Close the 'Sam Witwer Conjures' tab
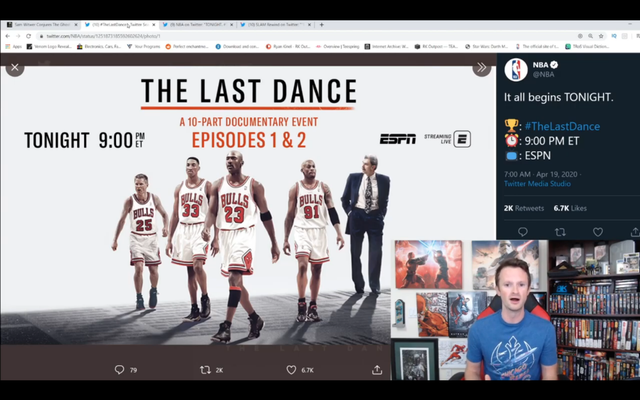The image size is (640, 400). 76,25
